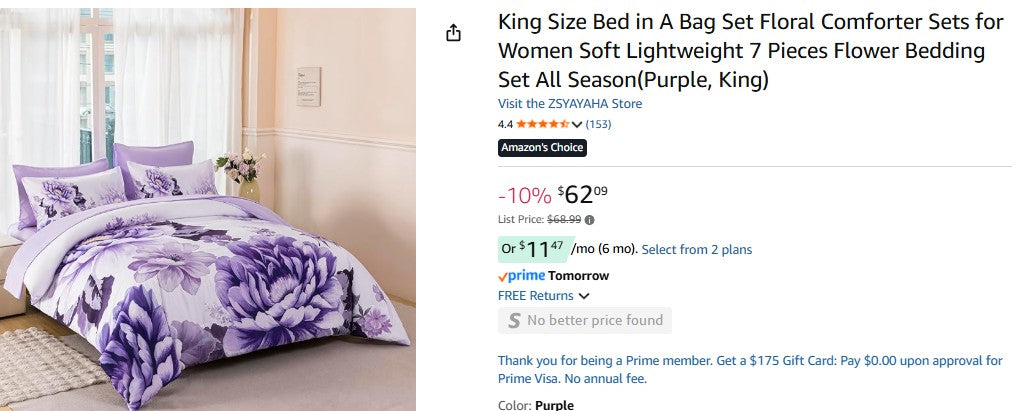This screenshot has width=1026, height=411.
Task: Click the share icon beside the product image
Action: point(454,33)
